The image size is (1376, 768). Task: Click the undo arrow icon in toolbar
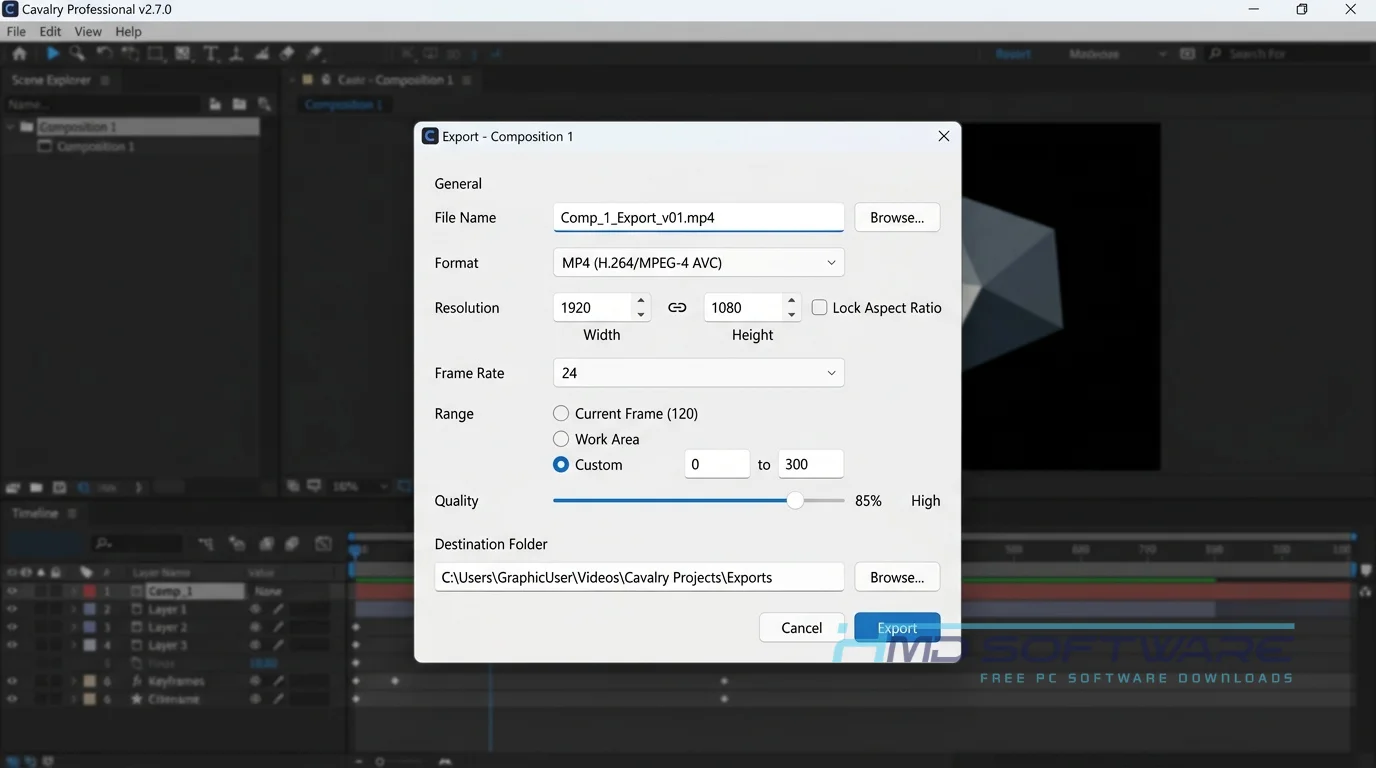(104, 54)
